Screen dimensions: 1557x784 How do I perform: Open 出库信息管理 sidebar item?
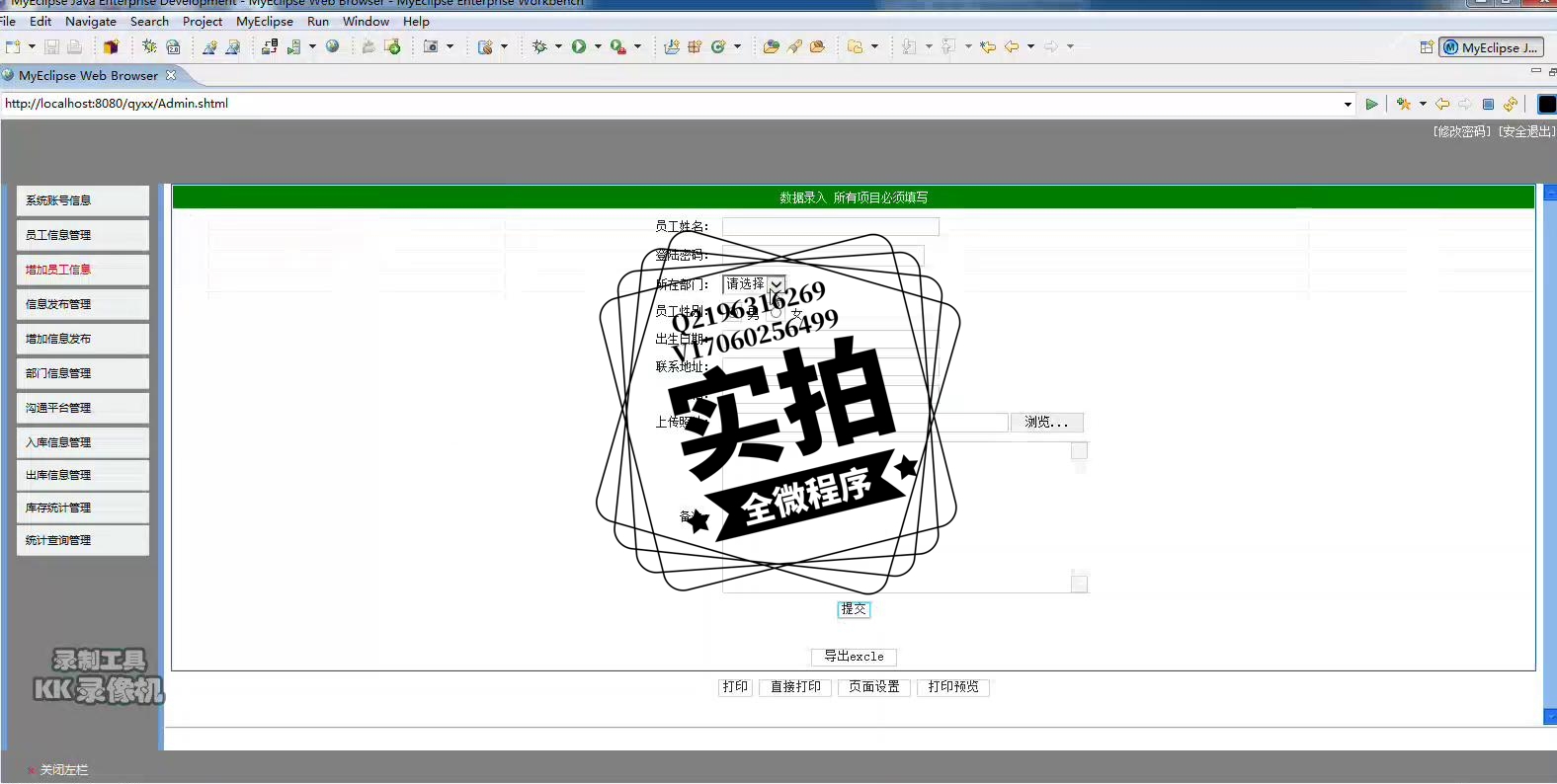pos(83,475)
